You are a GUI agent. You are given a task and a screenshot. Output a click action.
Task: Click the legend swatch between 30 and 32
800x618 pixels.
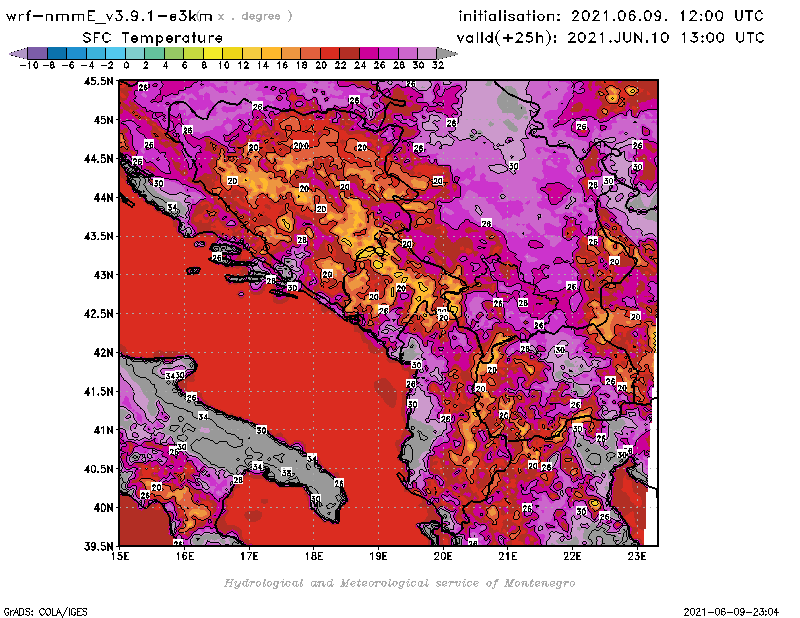point(427,54)
